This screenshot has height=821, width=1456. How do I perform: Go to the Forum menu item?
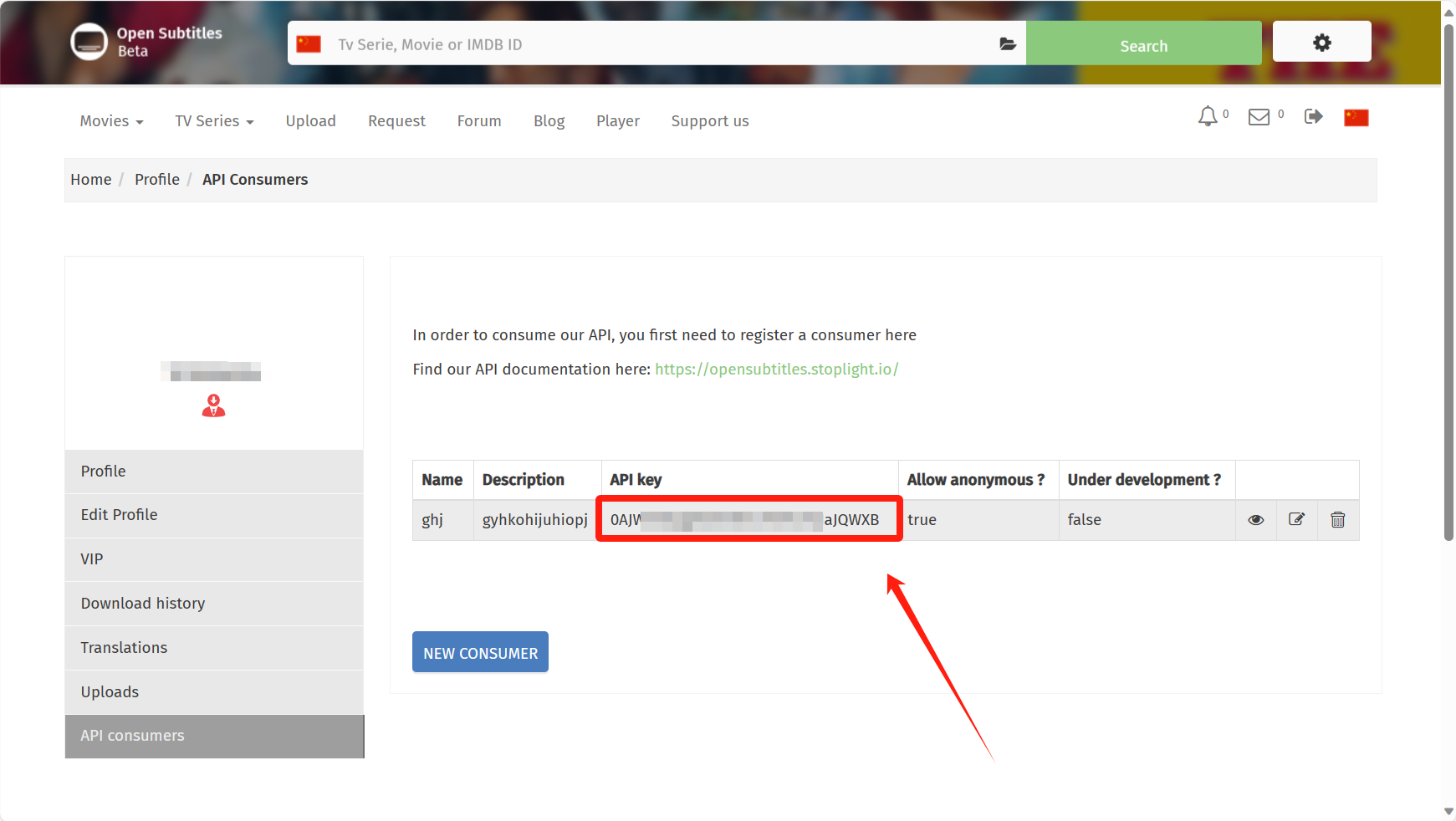(479, 121)
